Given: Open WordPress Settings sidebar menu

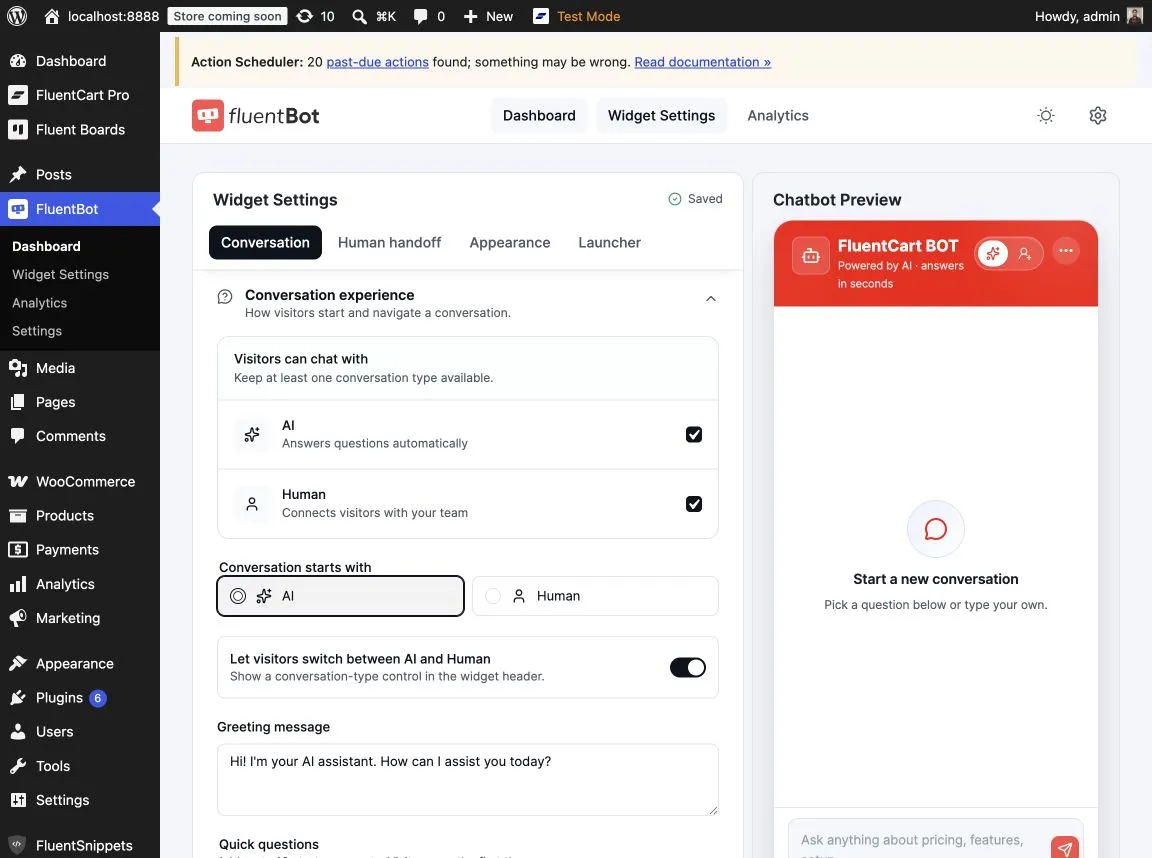Looking at the screenshot, I should 62,800.
